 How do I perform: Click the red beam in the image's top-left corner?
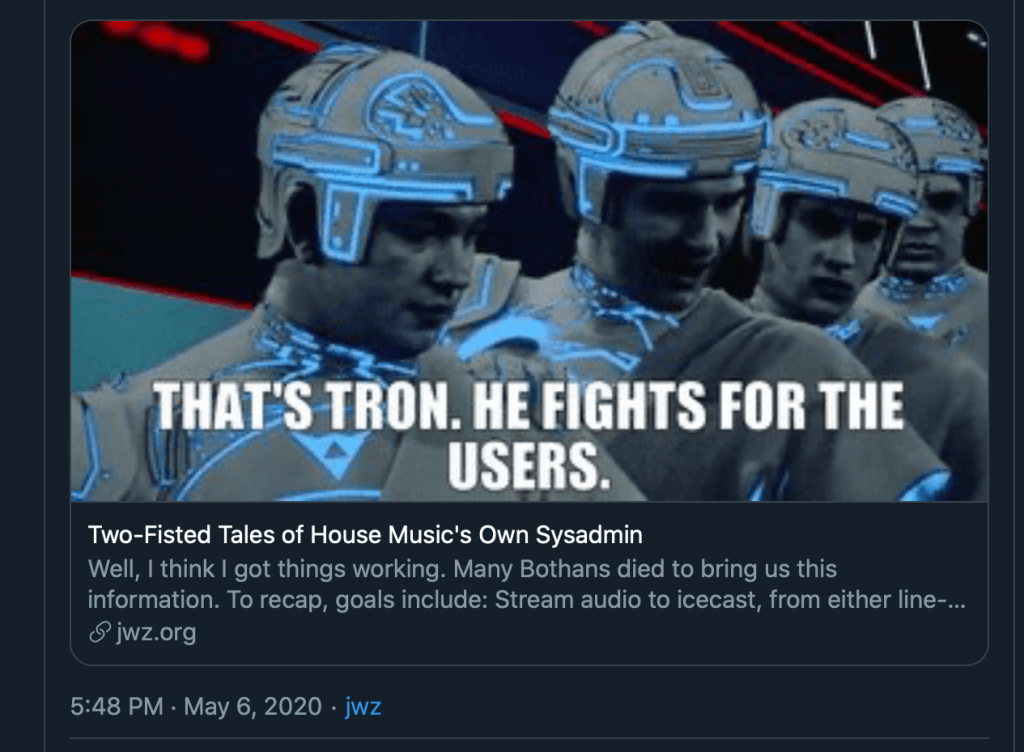pos(150,38)
